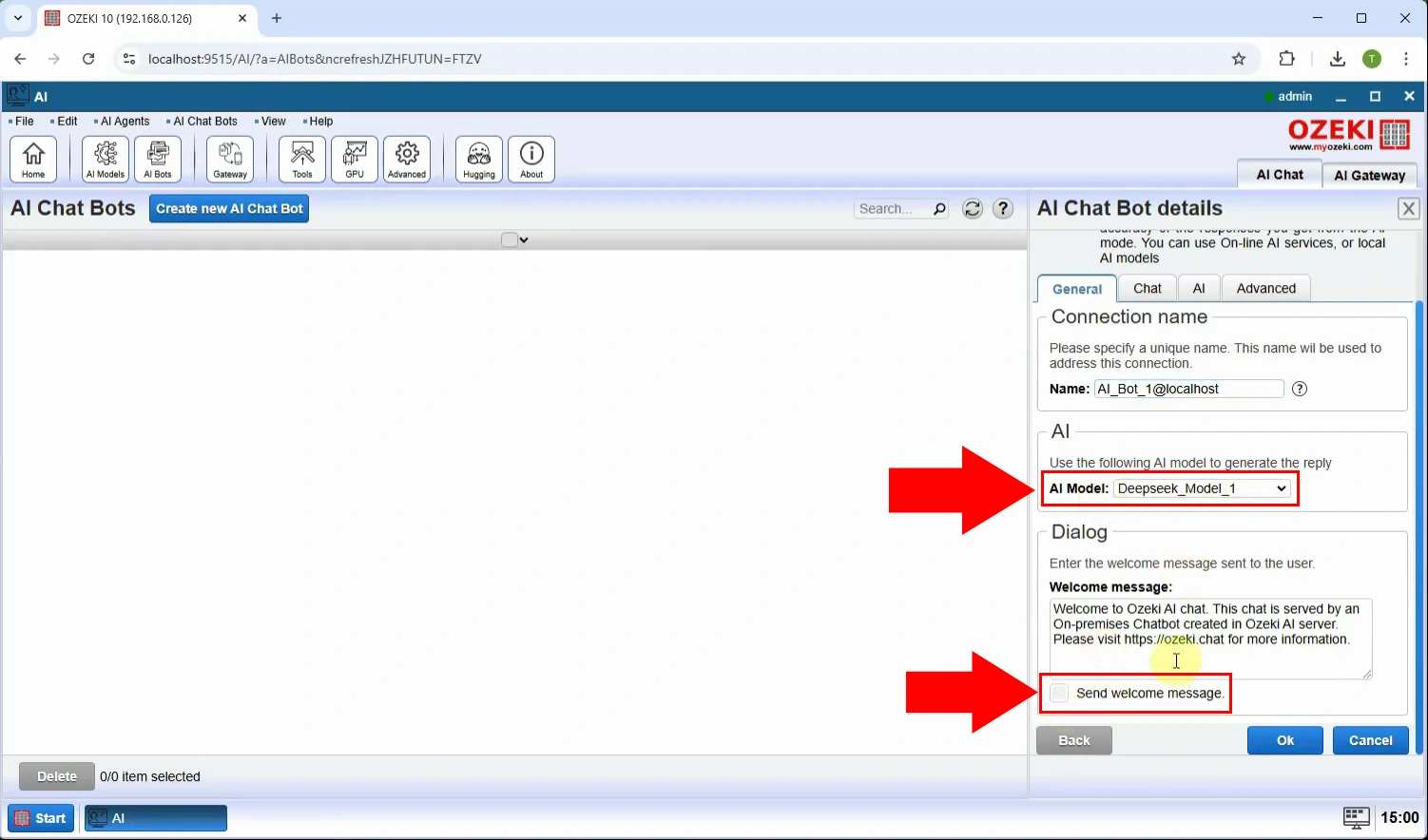This screenshot has height=840, width=1428.
Task: Switch to the General tab
Action: tap(1077, 289)
